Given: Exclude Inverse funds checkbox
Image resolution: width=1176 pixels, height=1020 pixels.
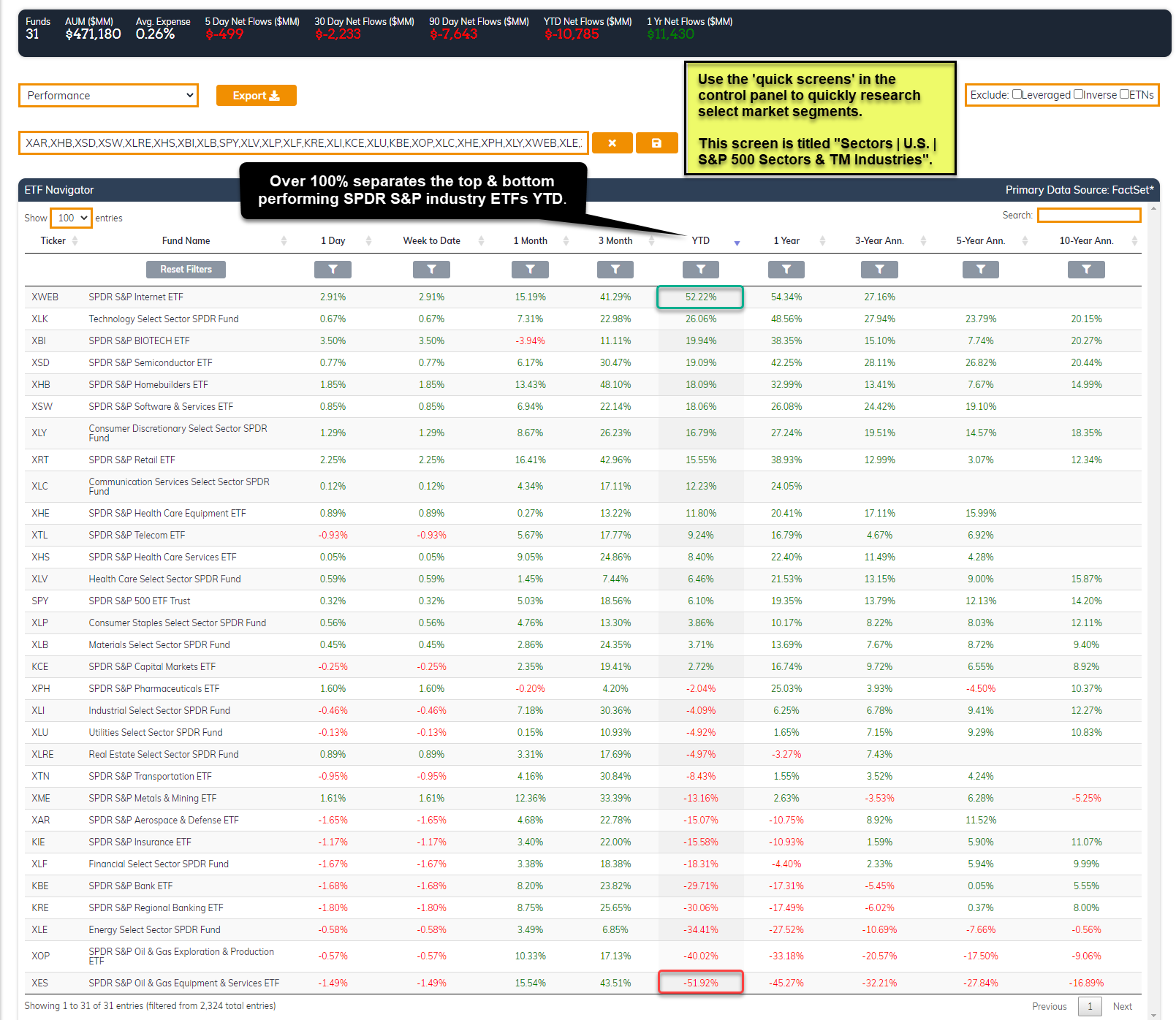Looking at the screenshot, I should pyautogui.click(x=1078, y=94).
